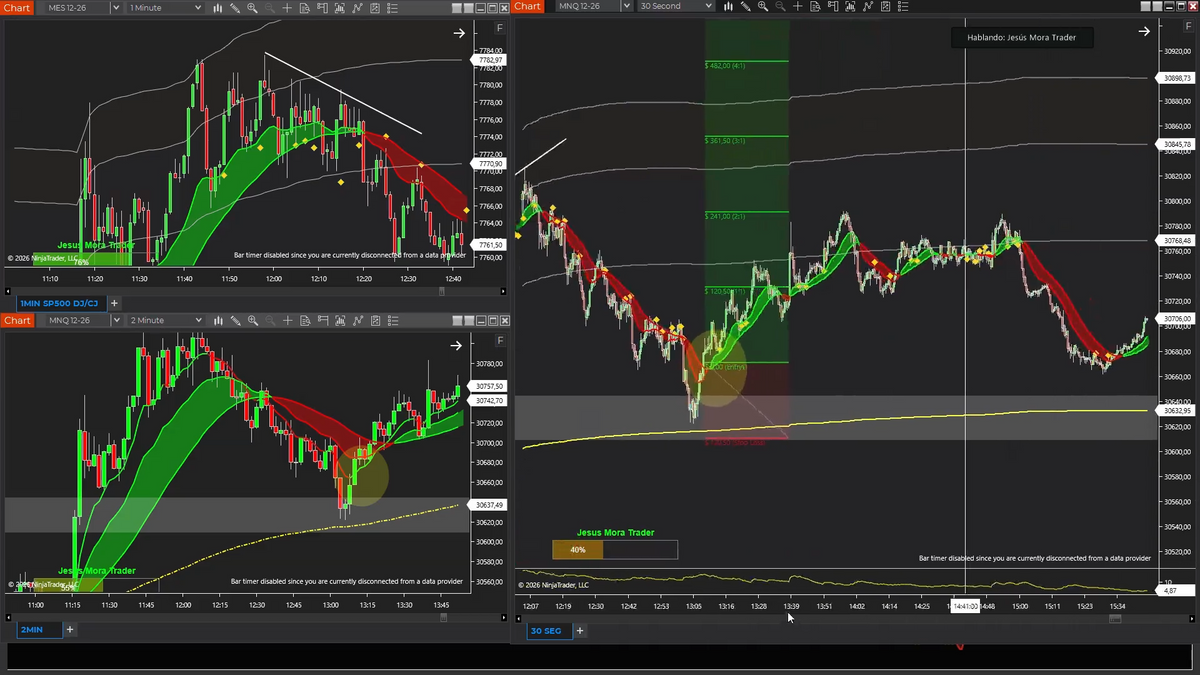This screenshot has height=675, width=1200.
Task: Toggle the F scale button in MNQ 2 Minute chart
Action: (x=500, y=342)
